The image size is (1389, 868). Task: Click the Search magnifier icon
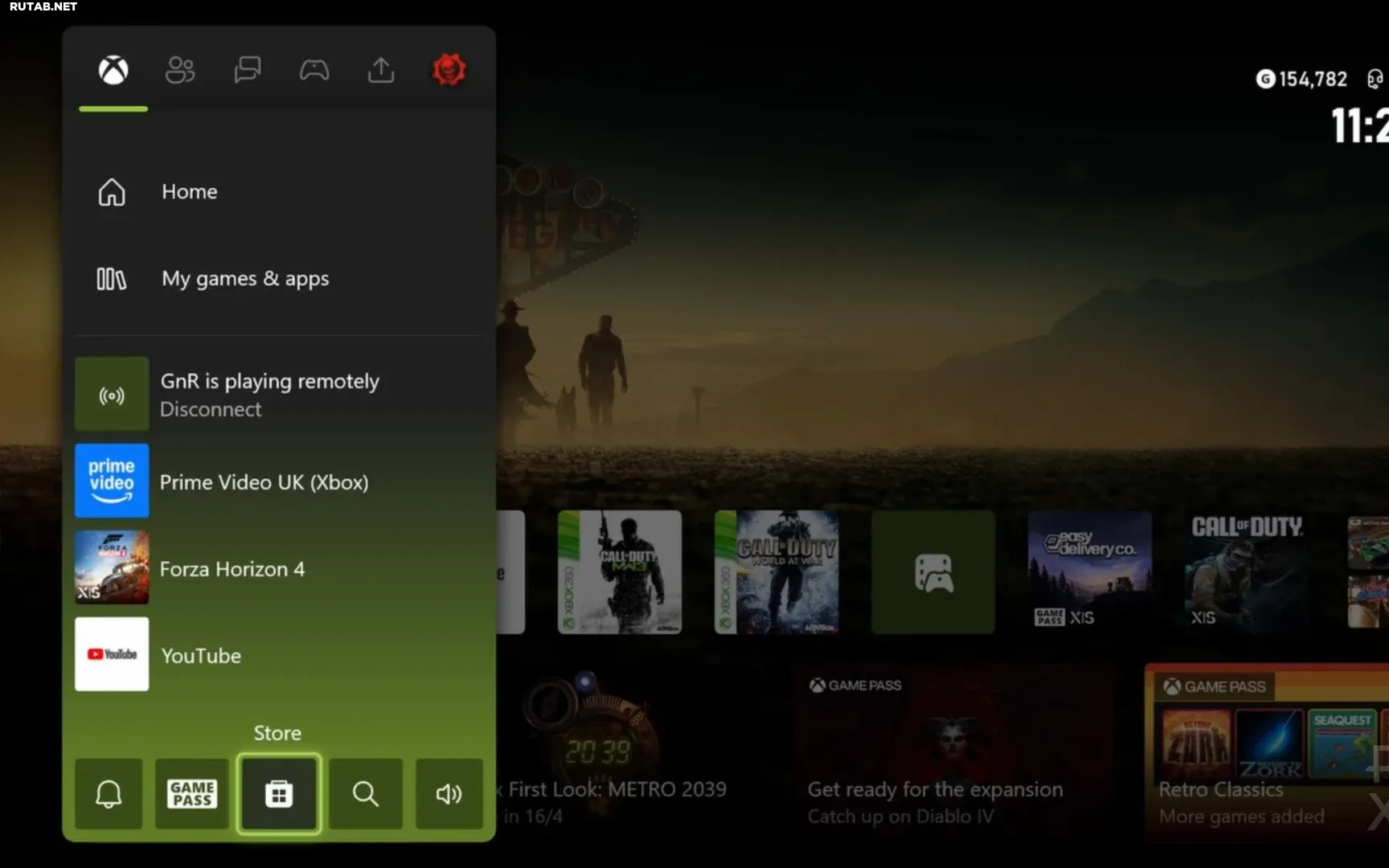tap(366, 794)
